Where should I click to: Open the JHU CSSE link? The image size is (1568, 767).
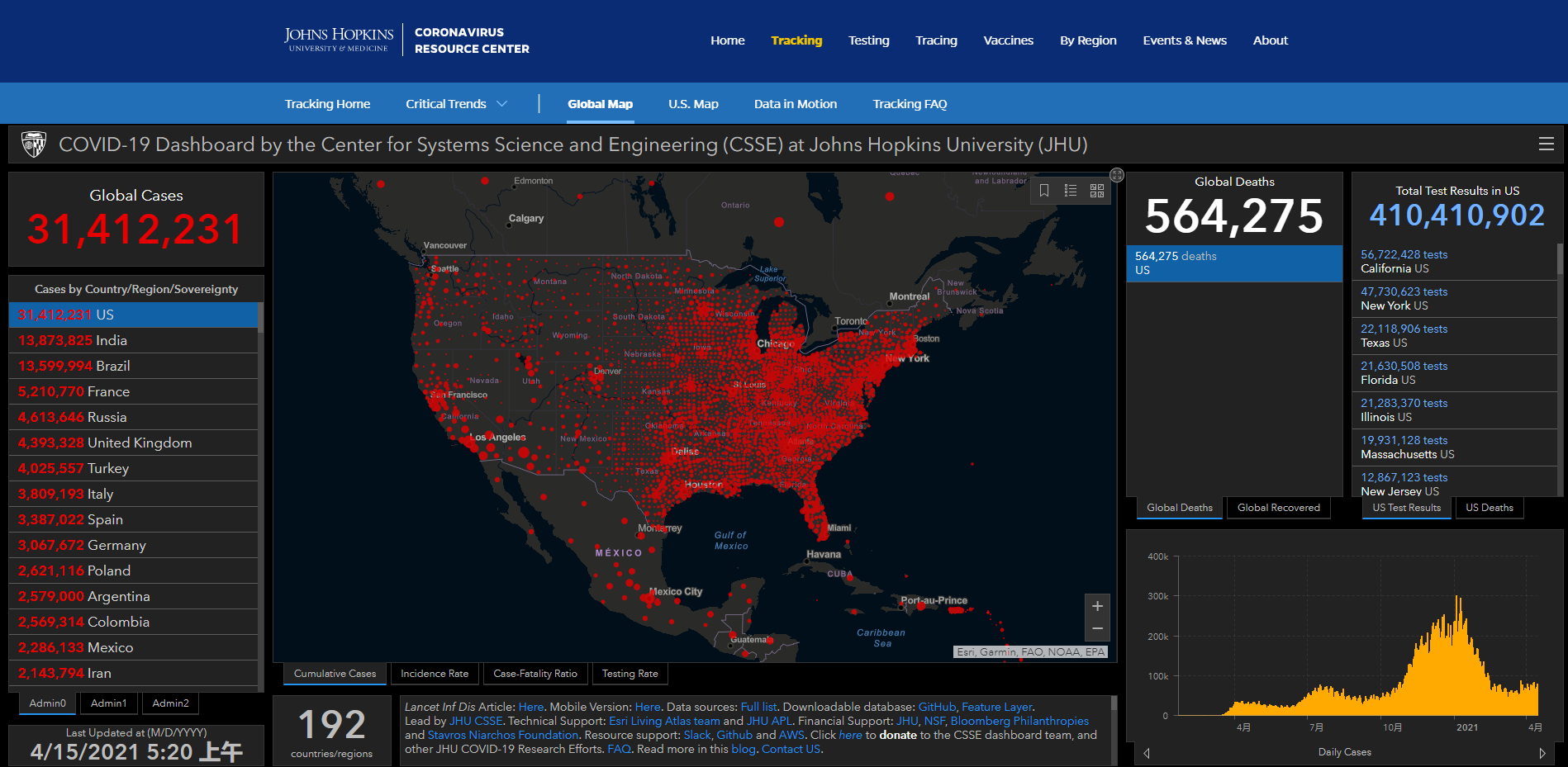click(x=476, y=721)
